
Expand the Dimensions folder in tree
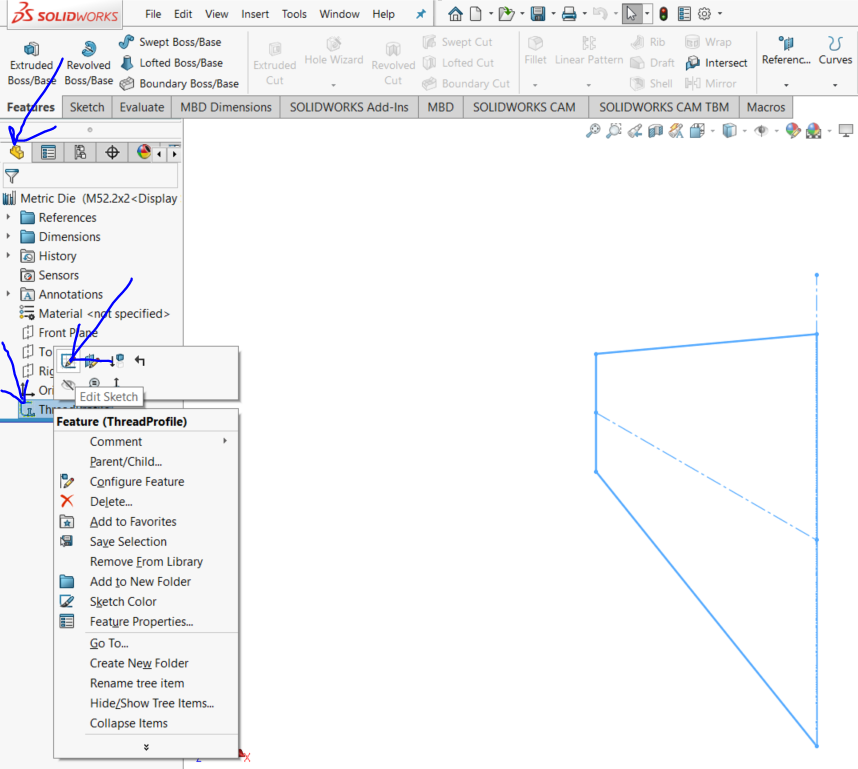point(8,236)
